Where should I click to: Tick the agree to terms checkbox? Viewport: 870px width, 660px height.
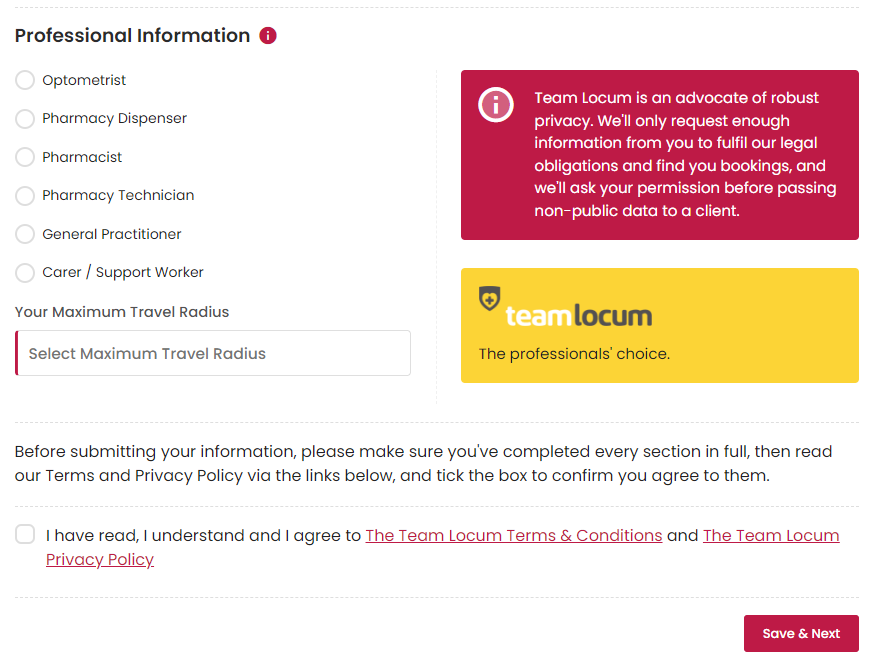point(25,535)
